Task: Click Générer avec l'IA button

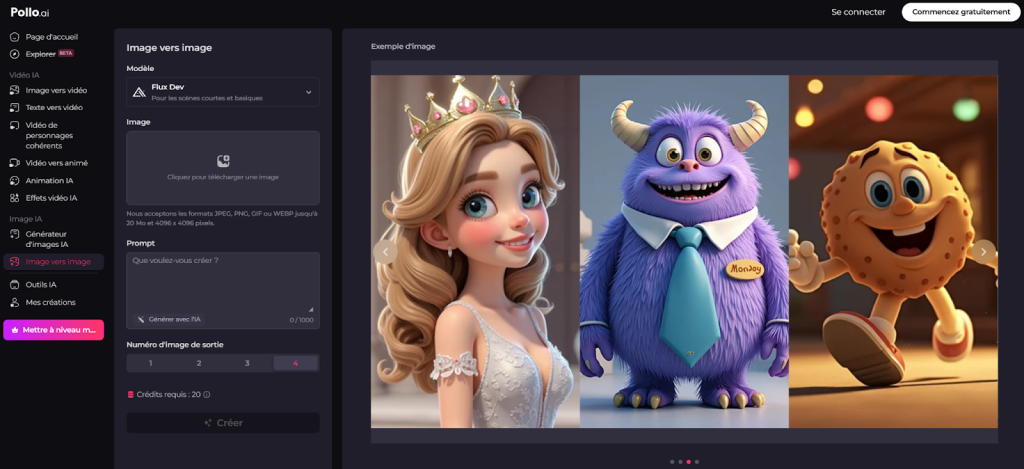Action: pyautogui.click(x=168, y=319)
